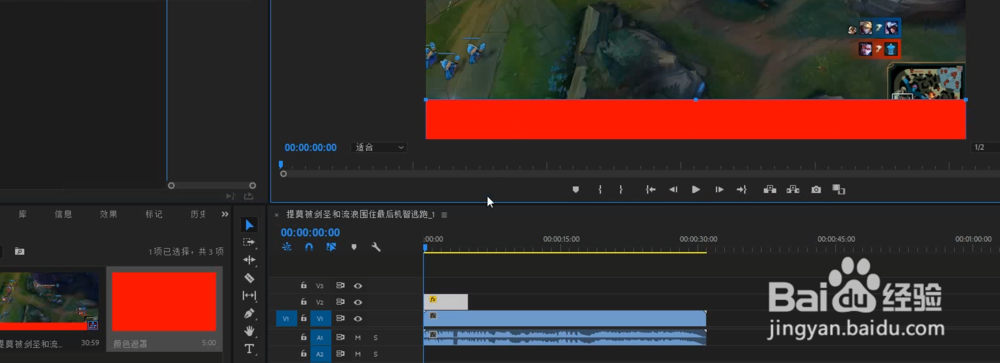
Task: Click fx badge on the V2 color matte clip
Action: tap(433, 299)
